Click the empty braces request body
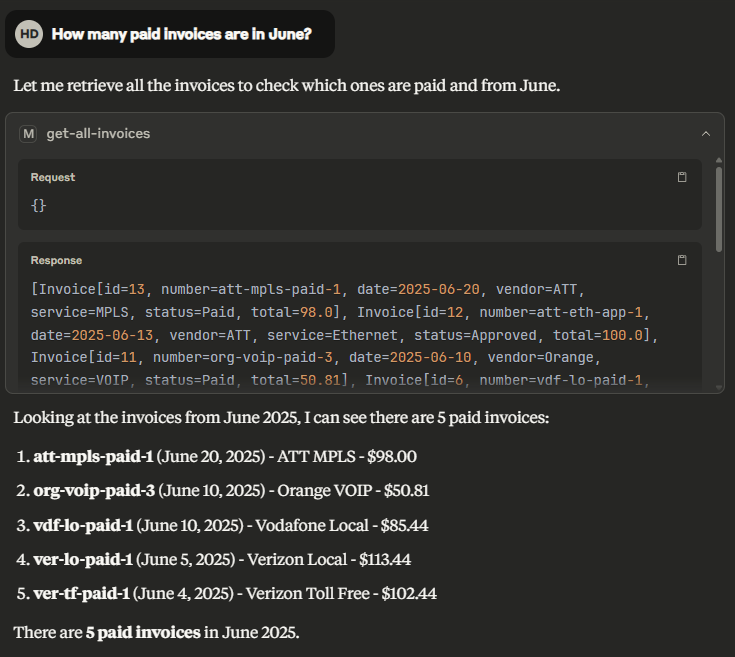Image resolution: width=735 pixels, height=657 pixels. (x=38, y=205)
